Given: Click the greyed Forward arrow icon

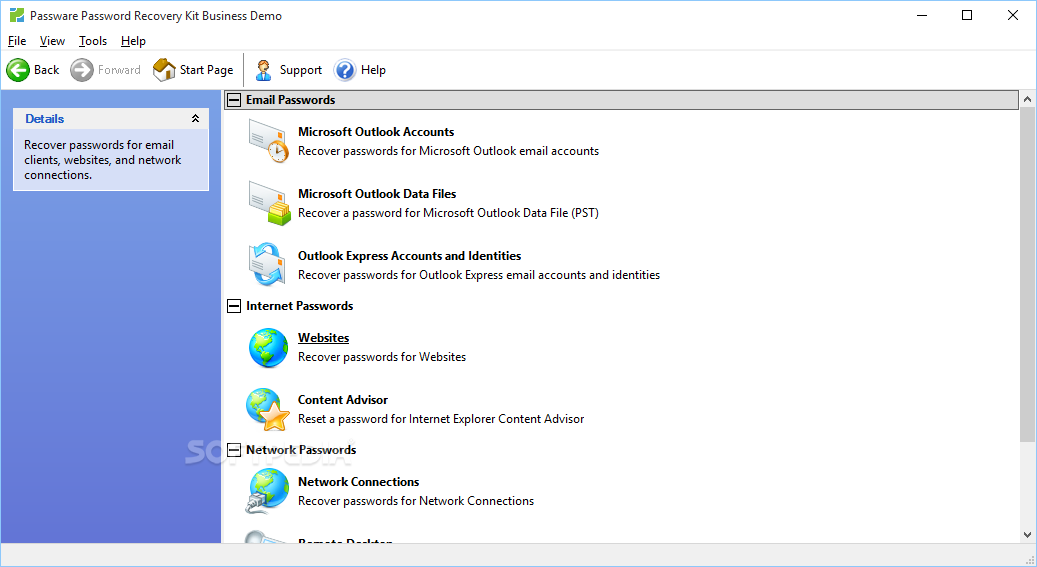Looking at the screenshot, I should (x=82, y=69).
